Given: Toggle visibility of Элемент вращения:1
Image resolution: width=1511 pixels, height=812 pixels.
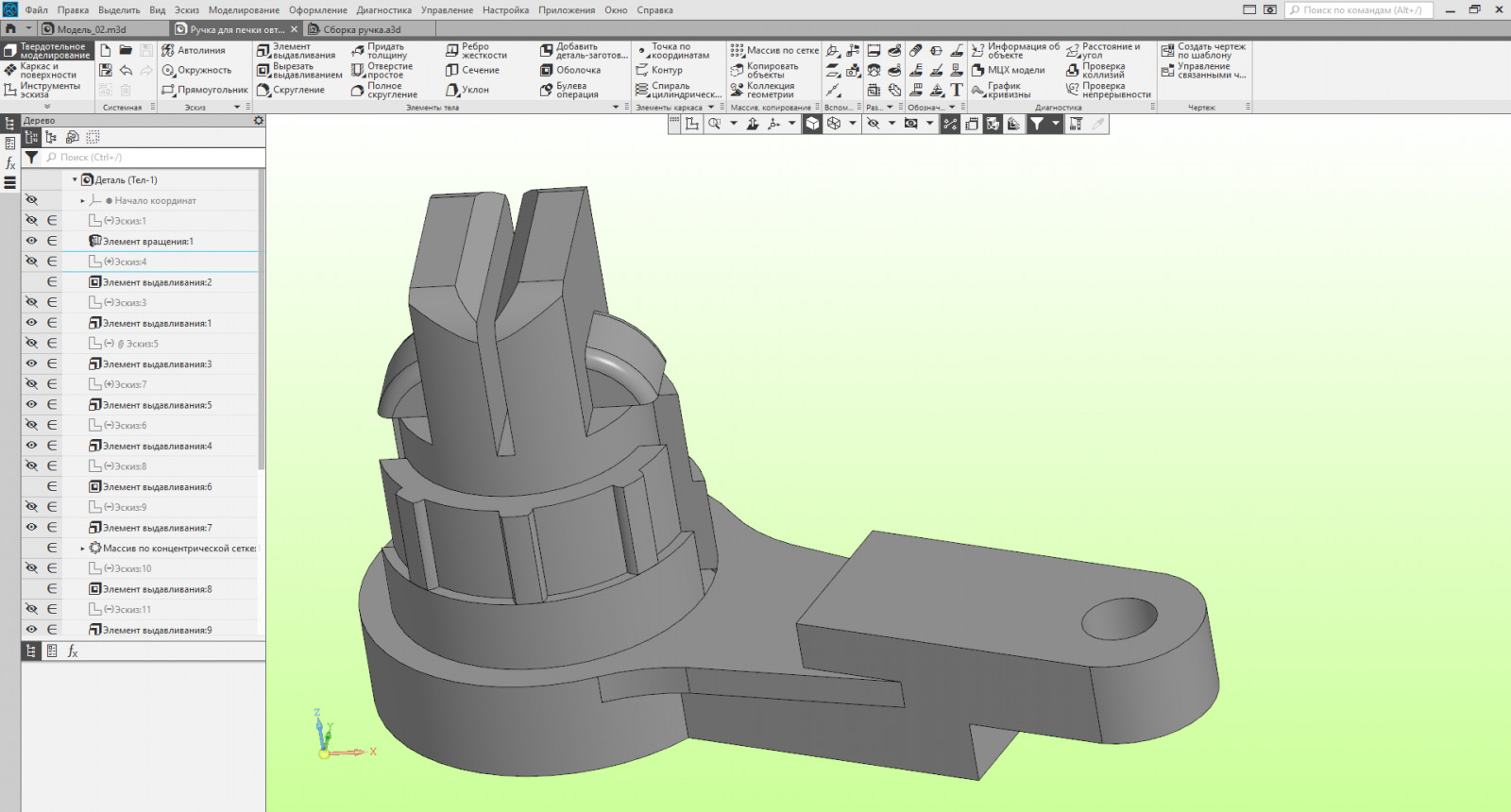Looking at the screenshot, I should (31, 241).
